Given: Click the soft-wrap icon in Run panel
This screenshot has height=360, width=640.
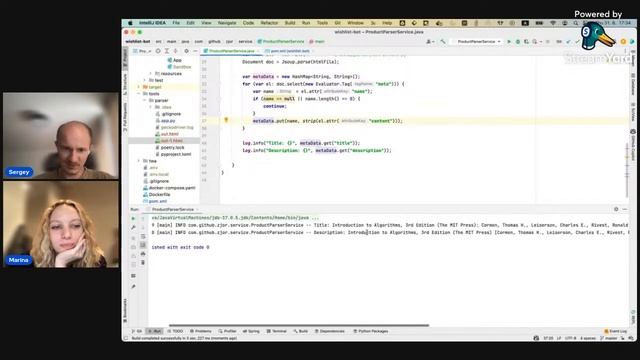Looking at the screenshot, I should tap(143, 236).
